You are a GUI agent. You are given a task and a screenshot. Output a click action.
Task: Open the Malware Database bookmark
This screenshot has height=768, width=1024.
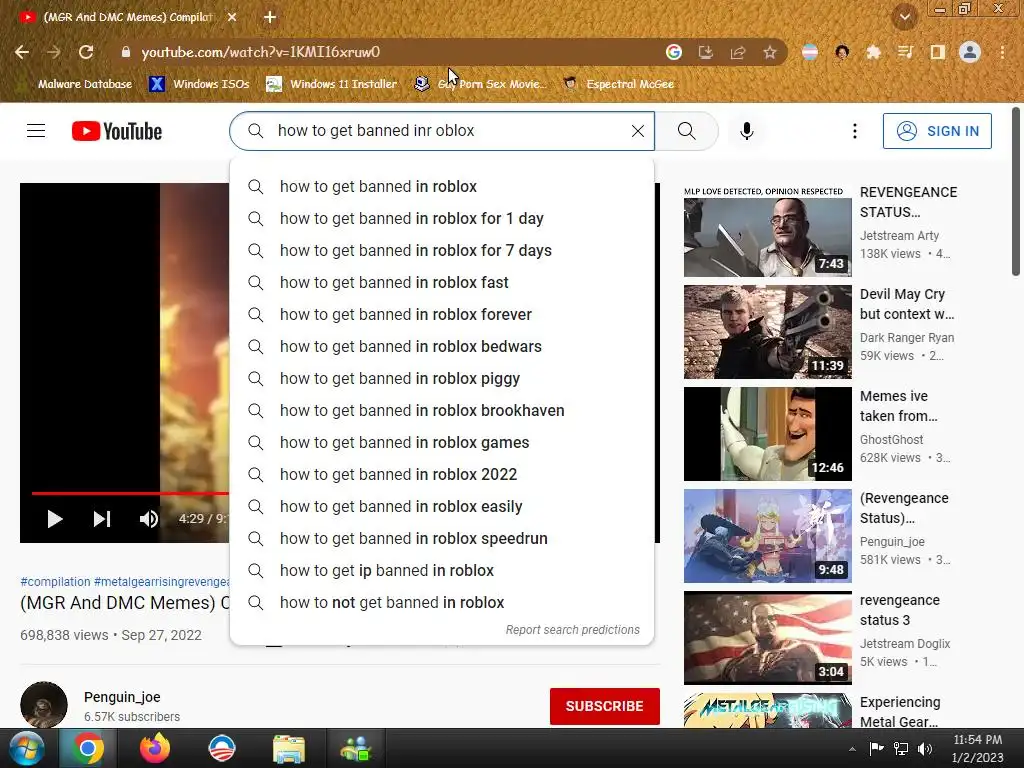(x=75, y=84)
